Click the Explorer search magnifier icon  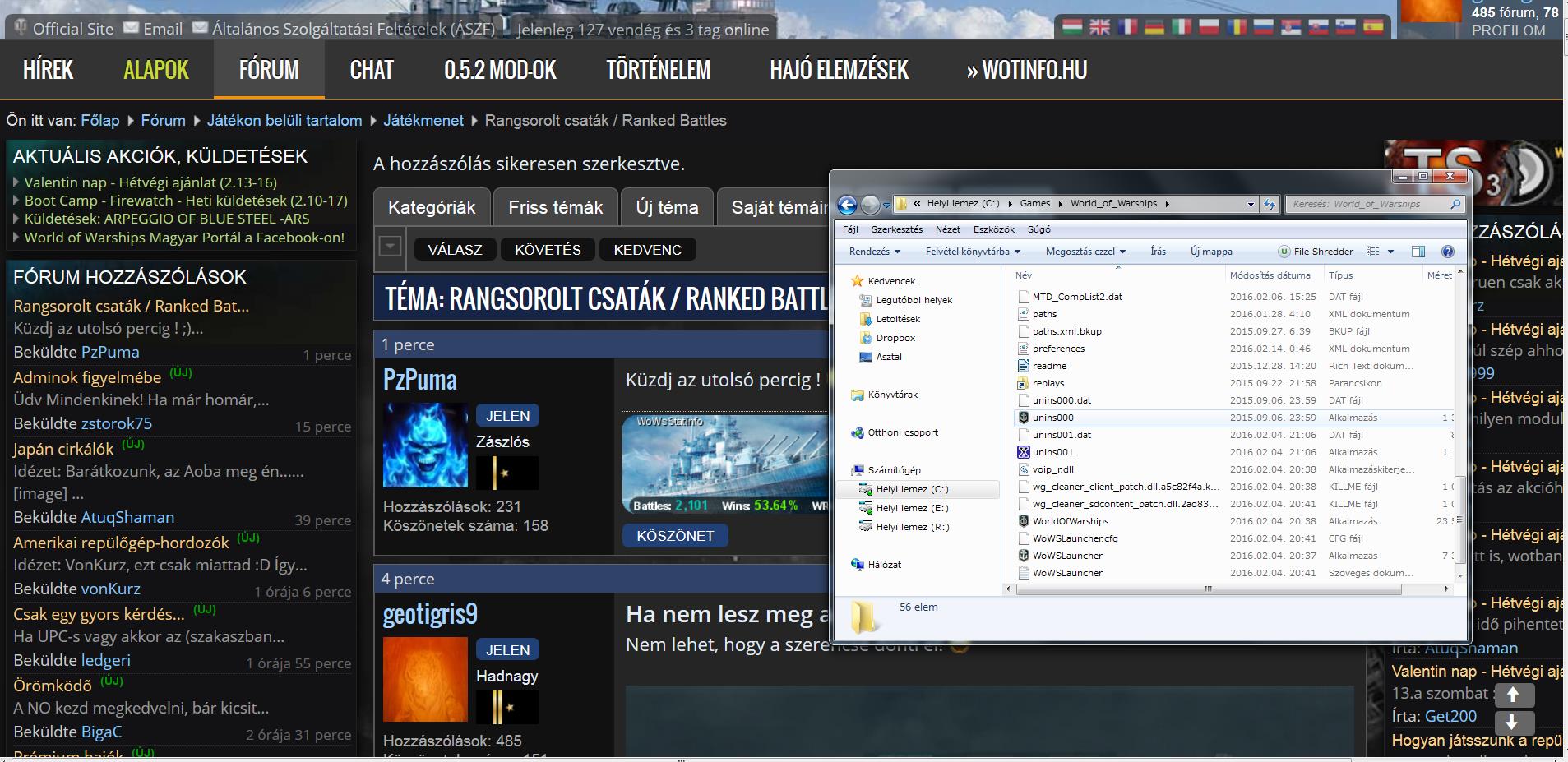(1455, 204)
